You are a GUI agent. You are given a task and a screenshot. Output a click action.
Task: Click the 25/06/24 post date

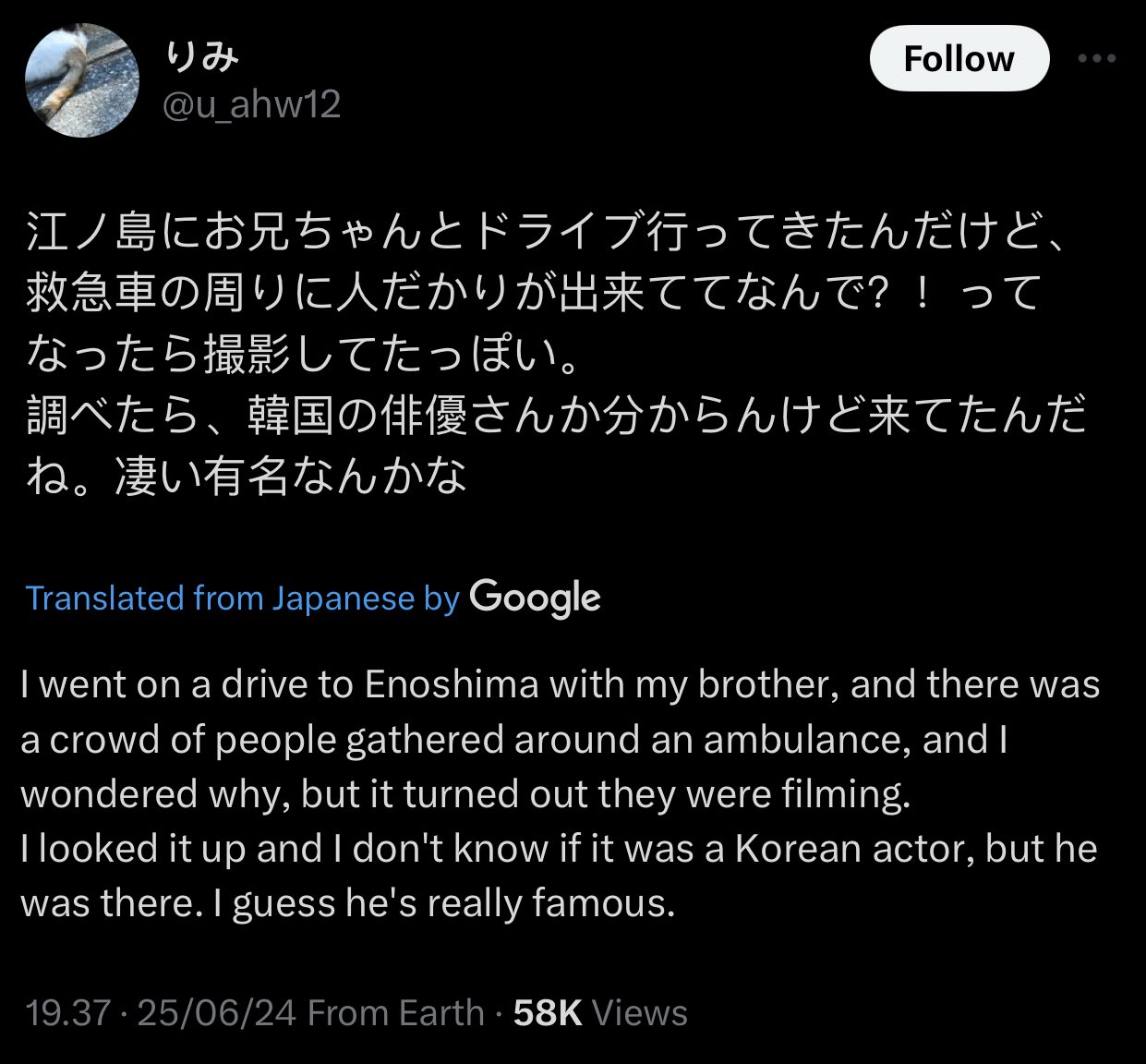pyautogui.click(x=216, y=1013)
